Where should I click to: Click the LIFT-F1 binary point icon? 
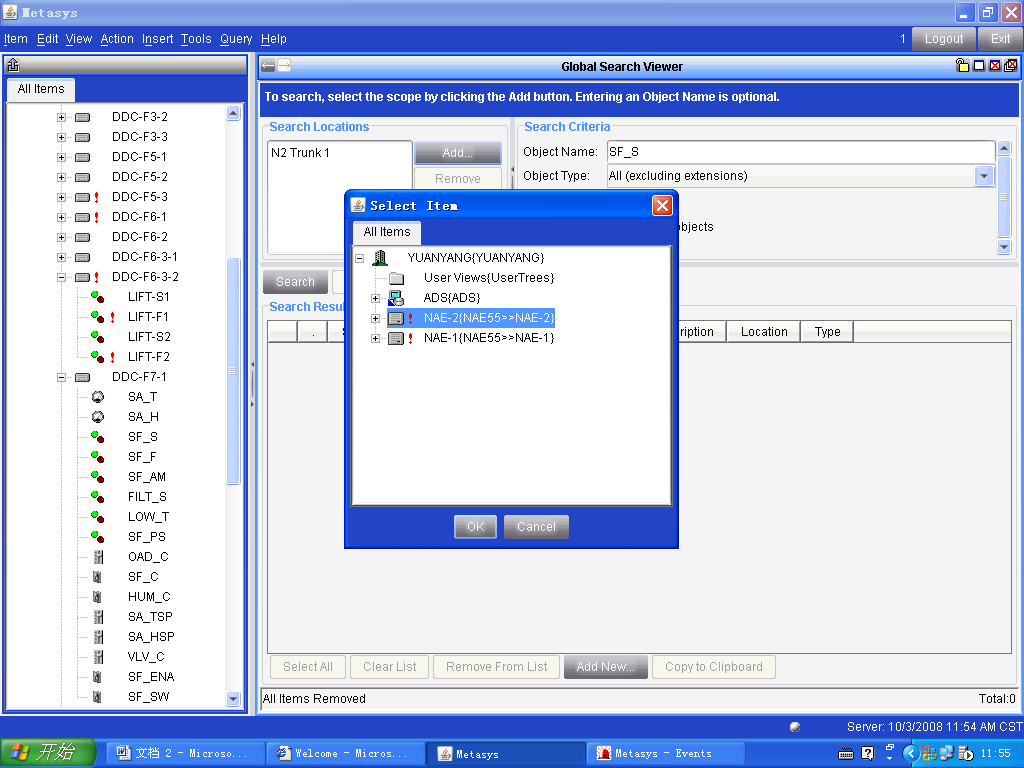click(x=97, y=317)
